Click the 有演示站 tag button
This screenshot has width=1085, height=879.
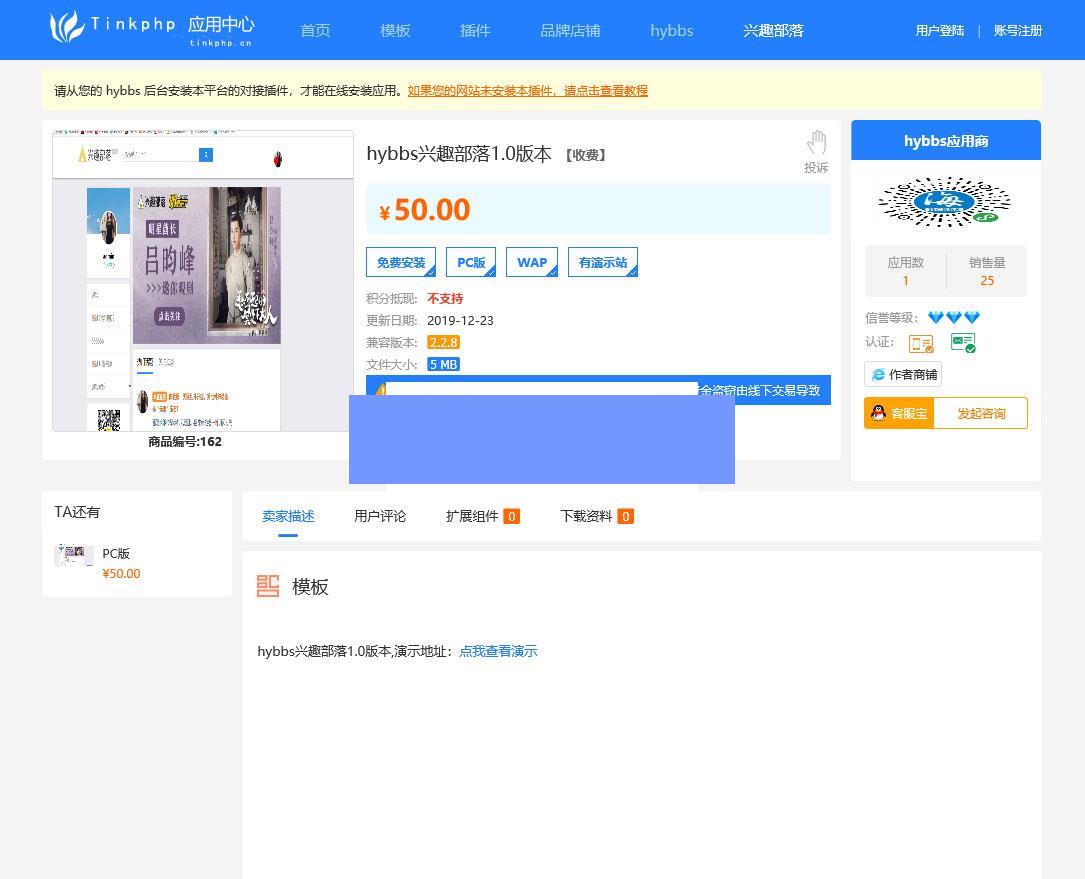point(603,262)
